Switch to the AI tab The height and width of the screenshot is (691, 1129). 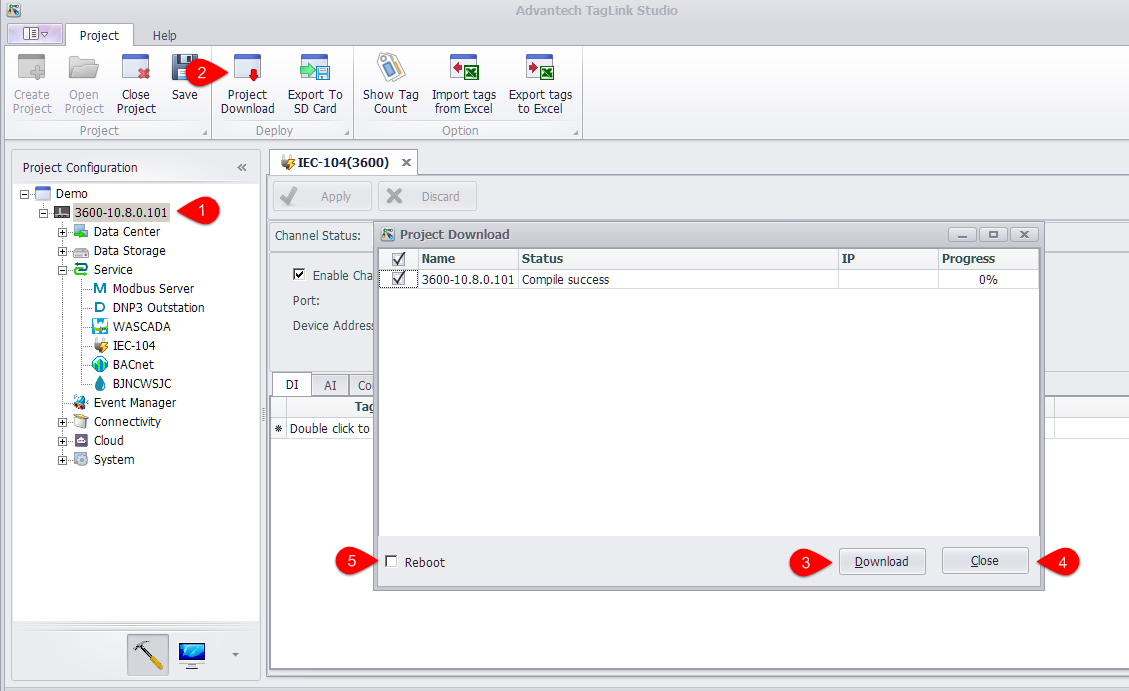coord(330,385)
